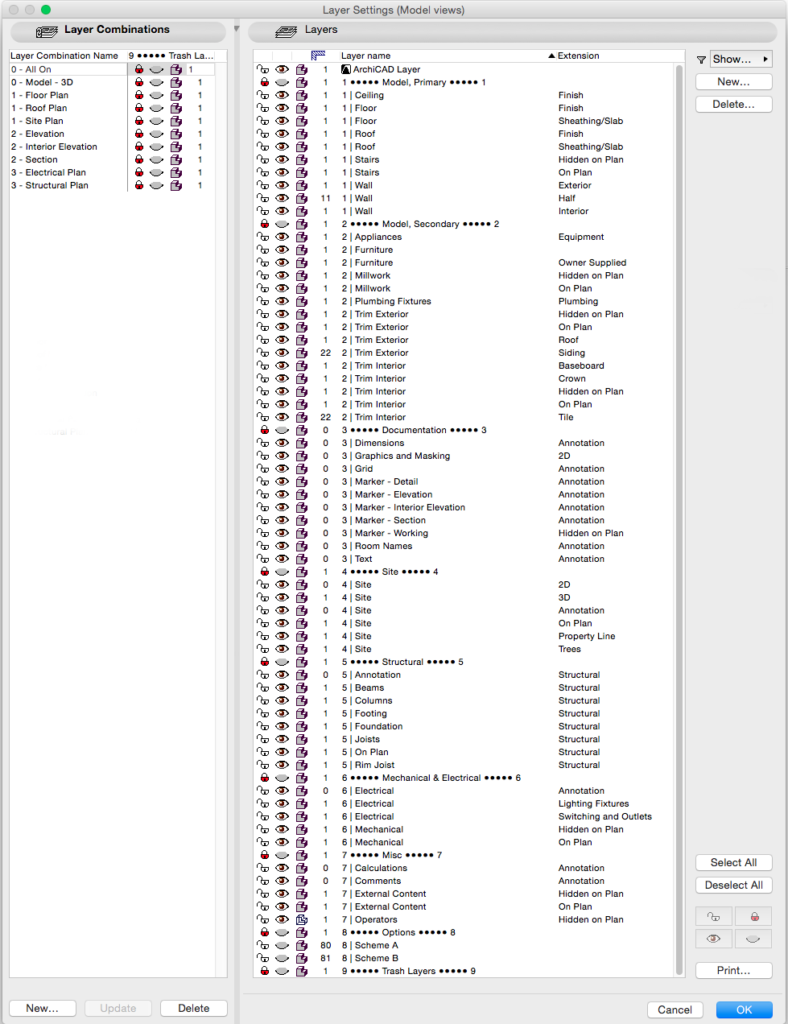
Task: Click the hide layers closed-eye icon button
Action: click(x=753, y=940)
